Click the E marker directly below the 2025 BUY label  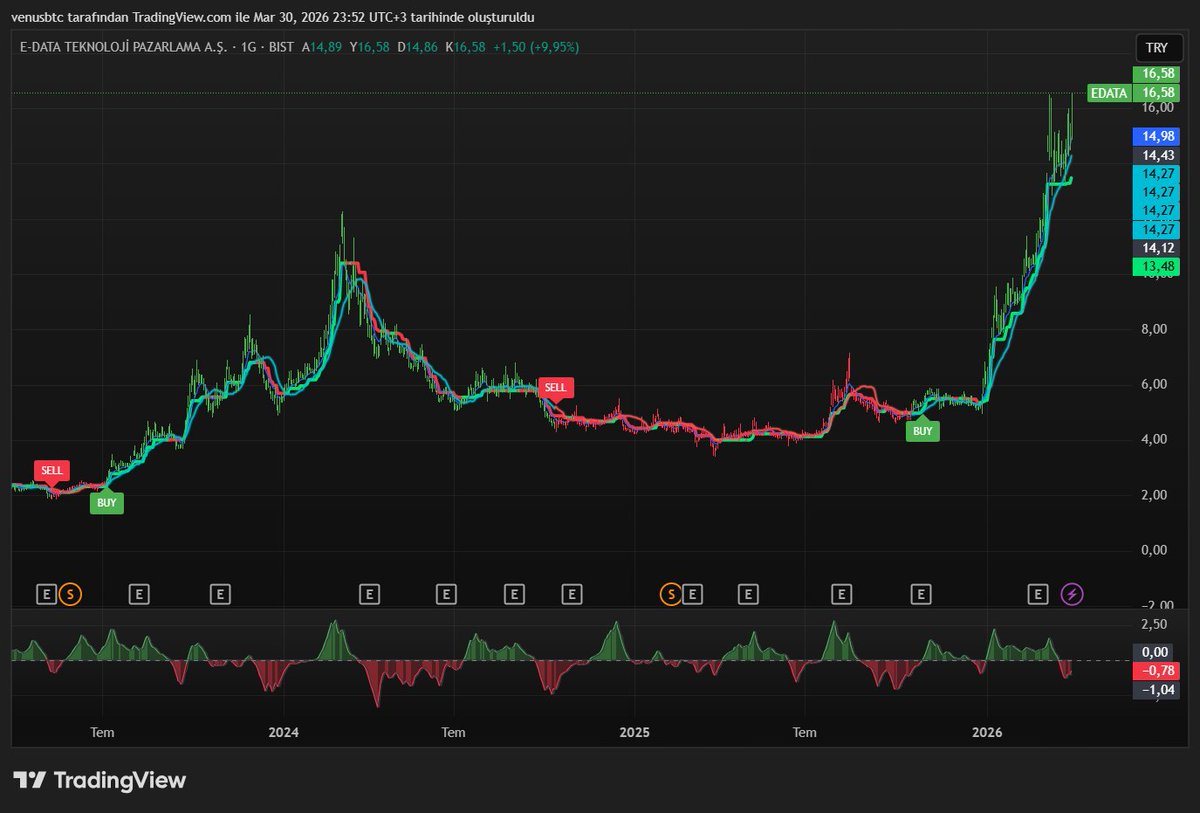click(x=921, y=594)
